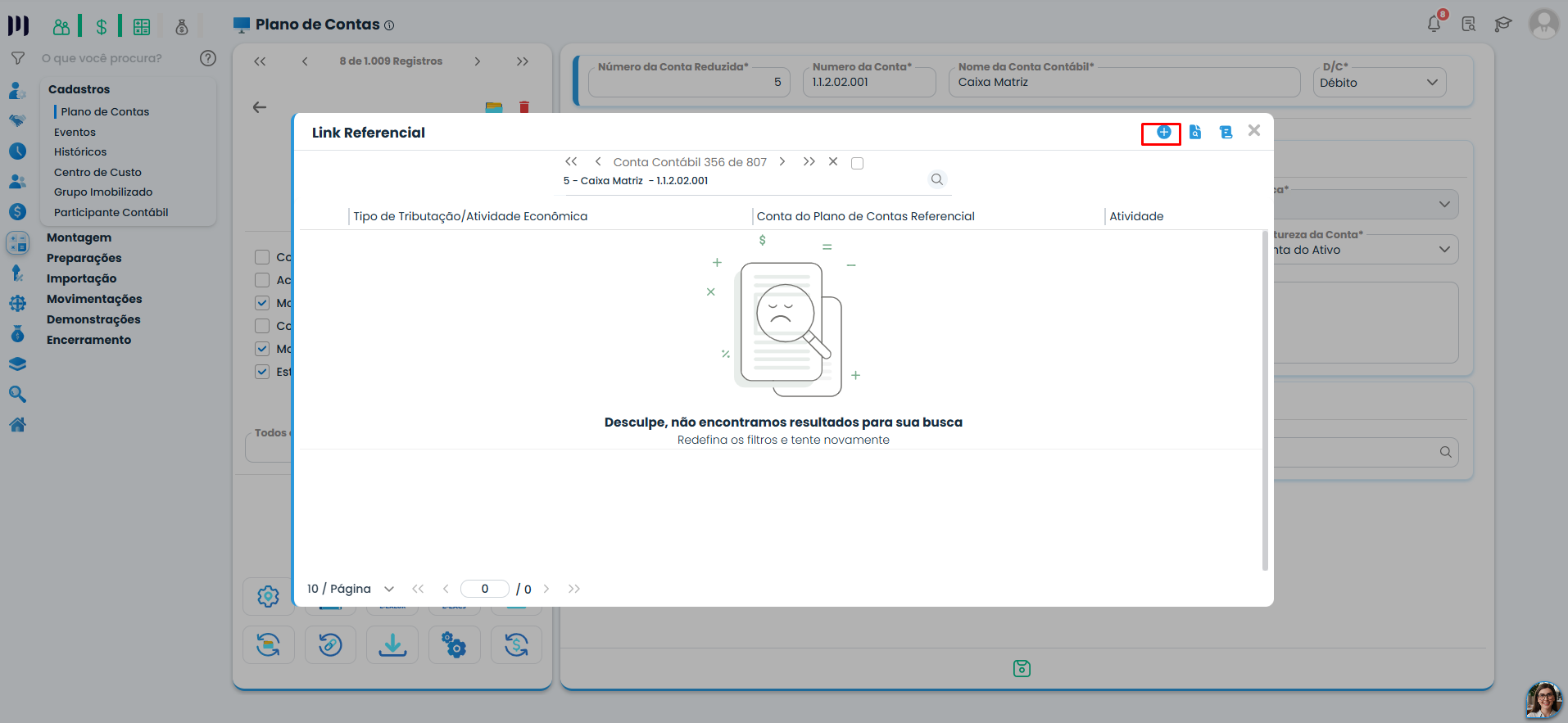
Task: Go to previous Conta Contábil record
Action: tap(598, 162)
